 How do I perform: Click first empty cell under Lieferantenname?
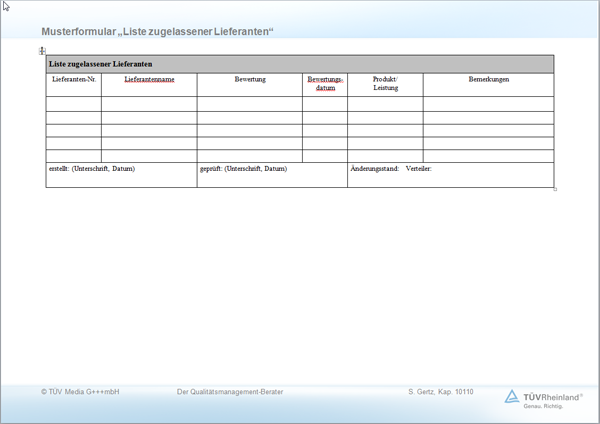click(149, 104)
